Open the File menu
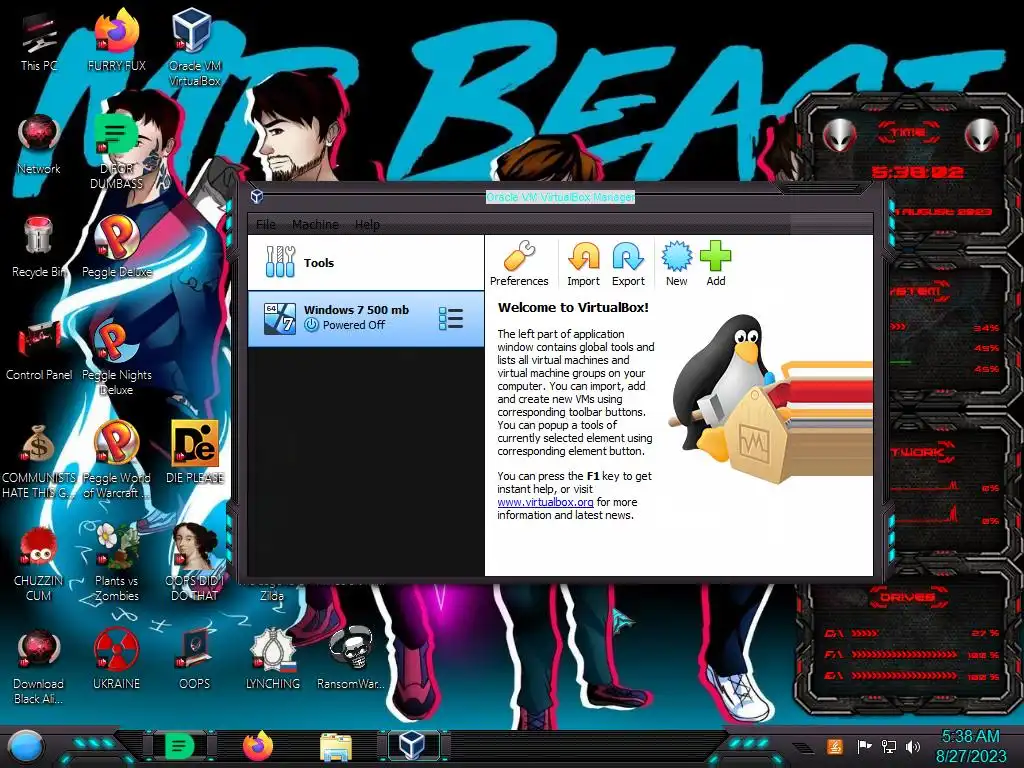This screenshot has height=768, width=1024. [x=266, y=225]
